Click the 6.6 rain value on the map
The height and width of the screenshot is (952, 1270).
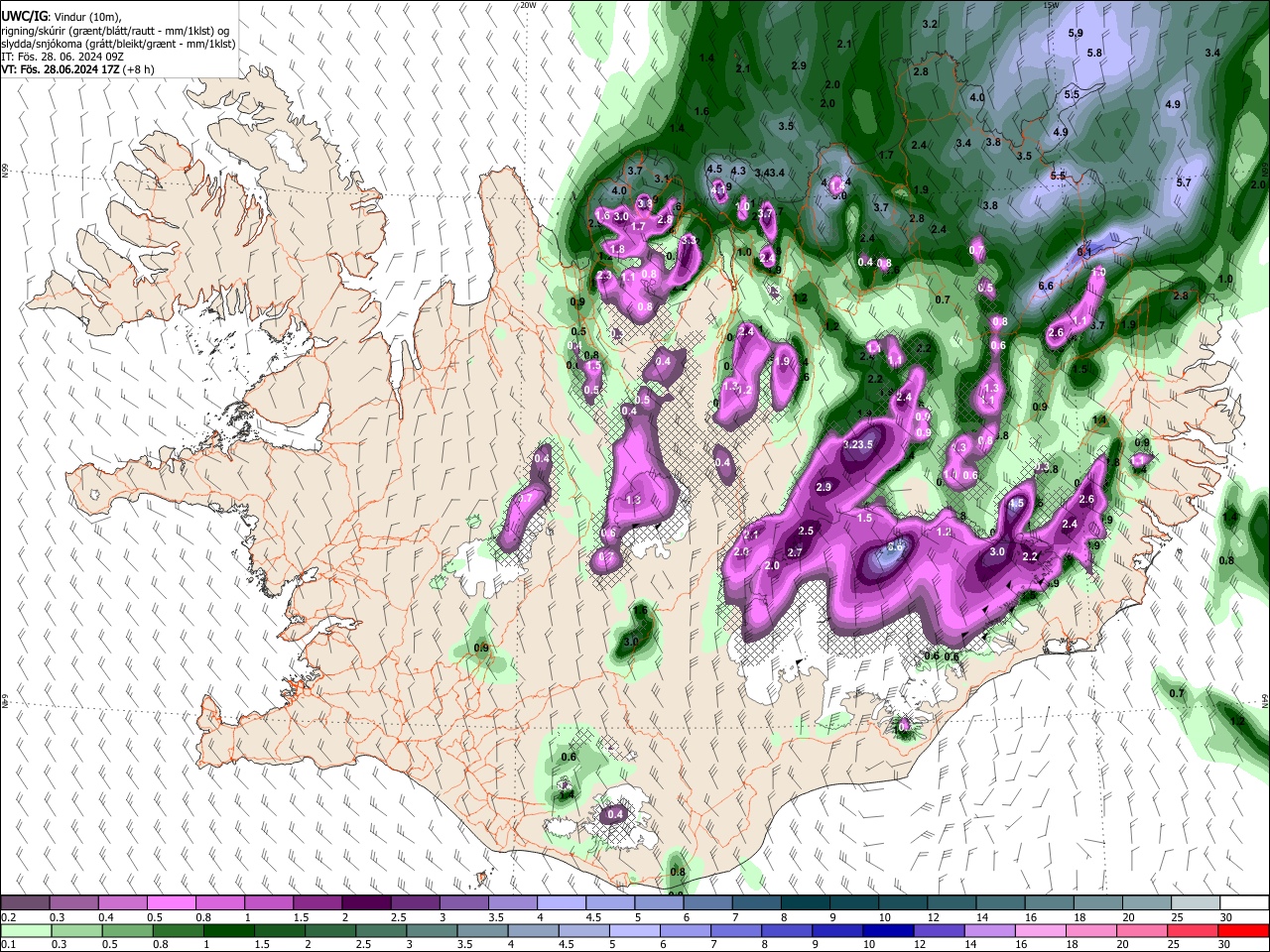[1046, 286]
